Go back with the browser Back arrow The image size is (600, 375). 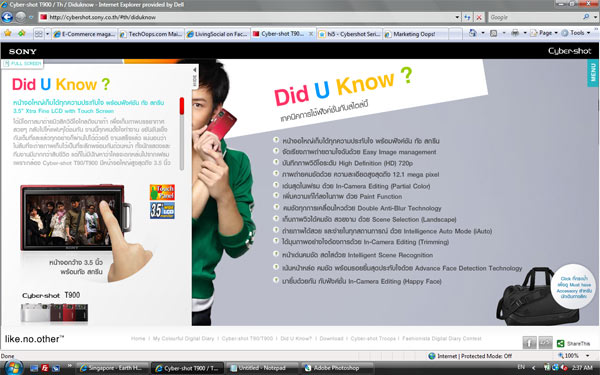coord(7,17)
